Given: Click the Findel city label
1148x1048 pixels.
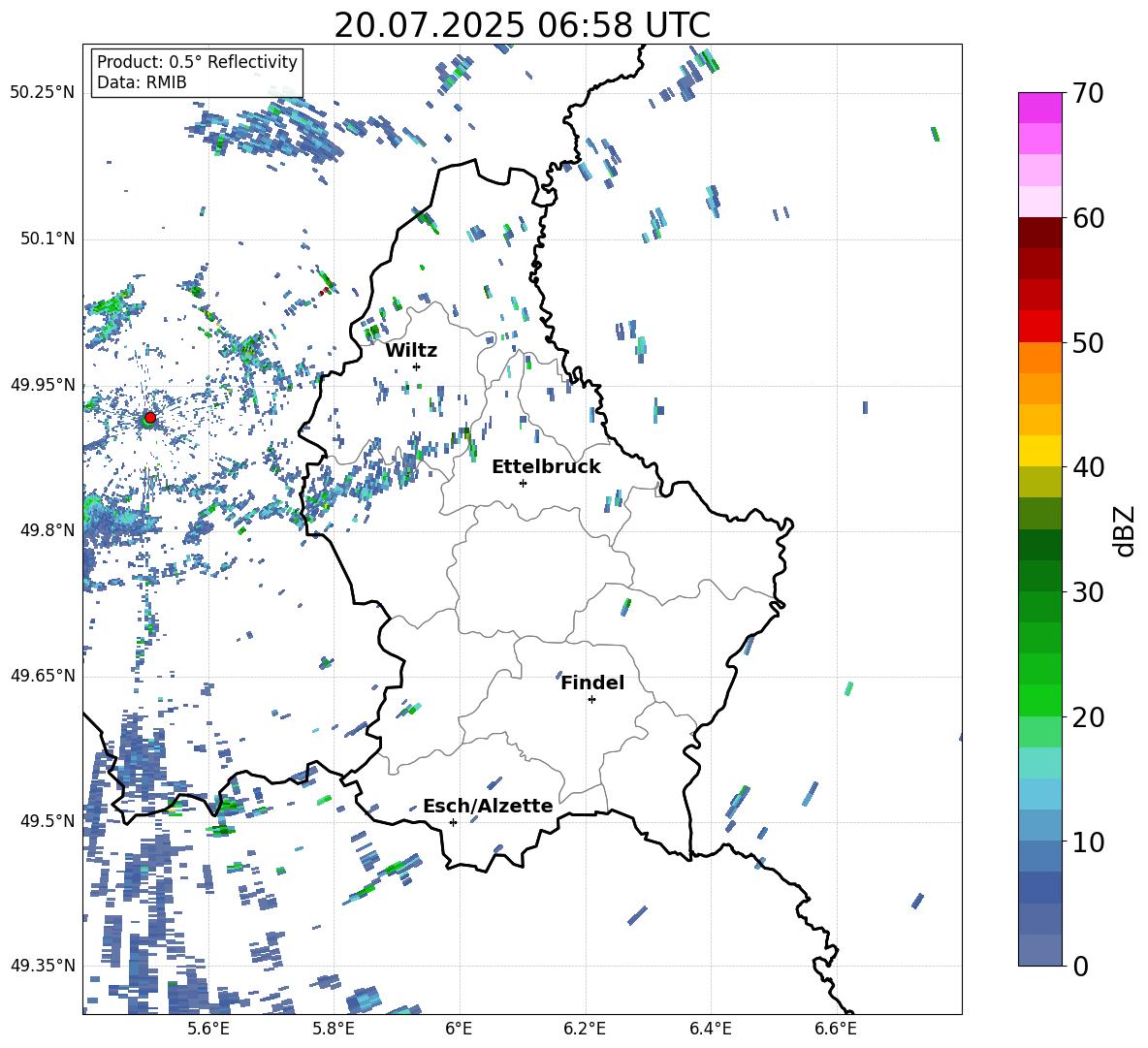Looking at the screenshot, I should coord(592,683).
